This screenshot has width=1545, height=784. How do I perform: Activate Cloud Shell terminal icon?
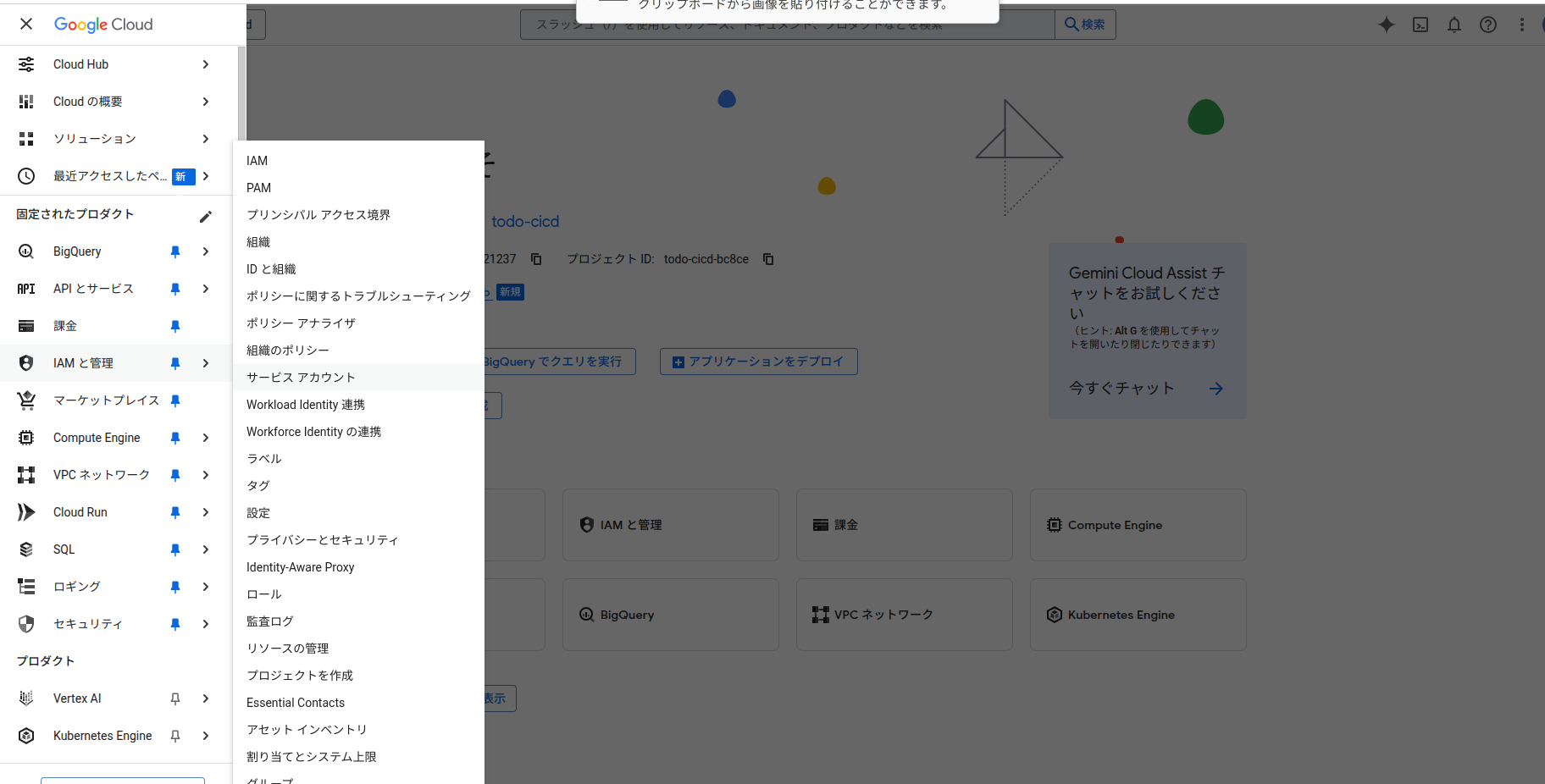(x=1420, y=25)
